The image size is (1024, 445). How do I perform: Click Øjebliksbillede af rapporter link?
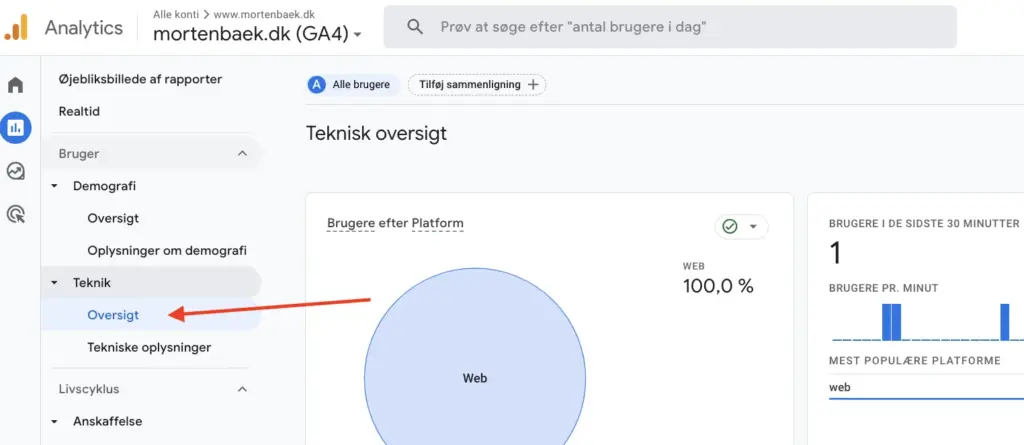148,79
